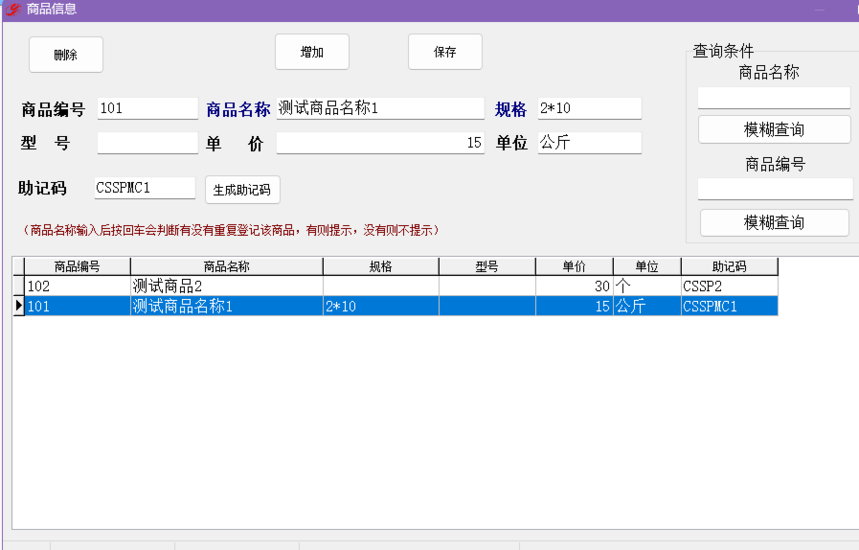Select table cell 102
Screen dimensions: 859x550
(77, 286)
